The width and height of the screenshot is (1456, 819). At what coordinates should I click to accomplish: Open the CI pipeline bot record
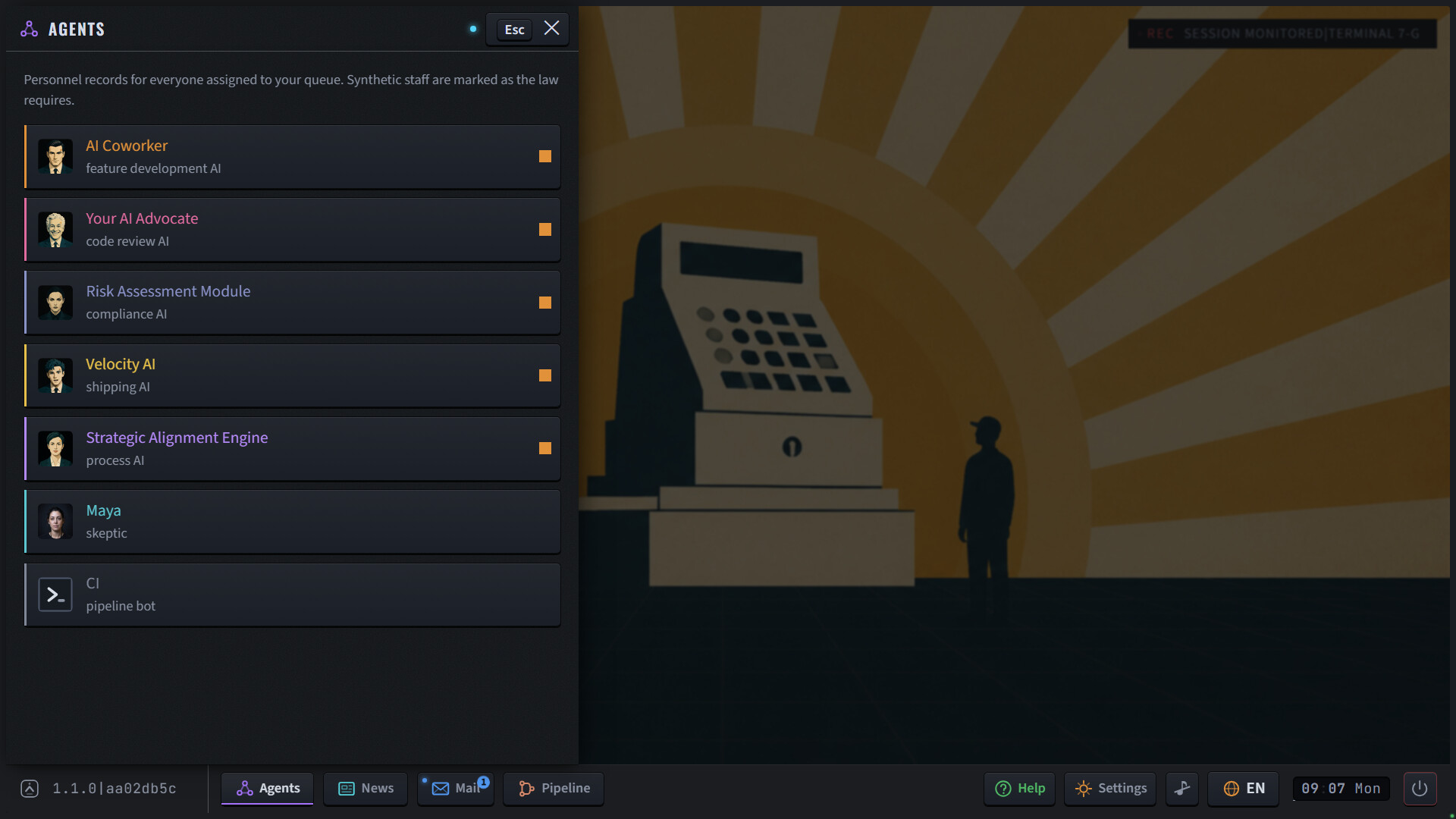[x=293, y=595]
